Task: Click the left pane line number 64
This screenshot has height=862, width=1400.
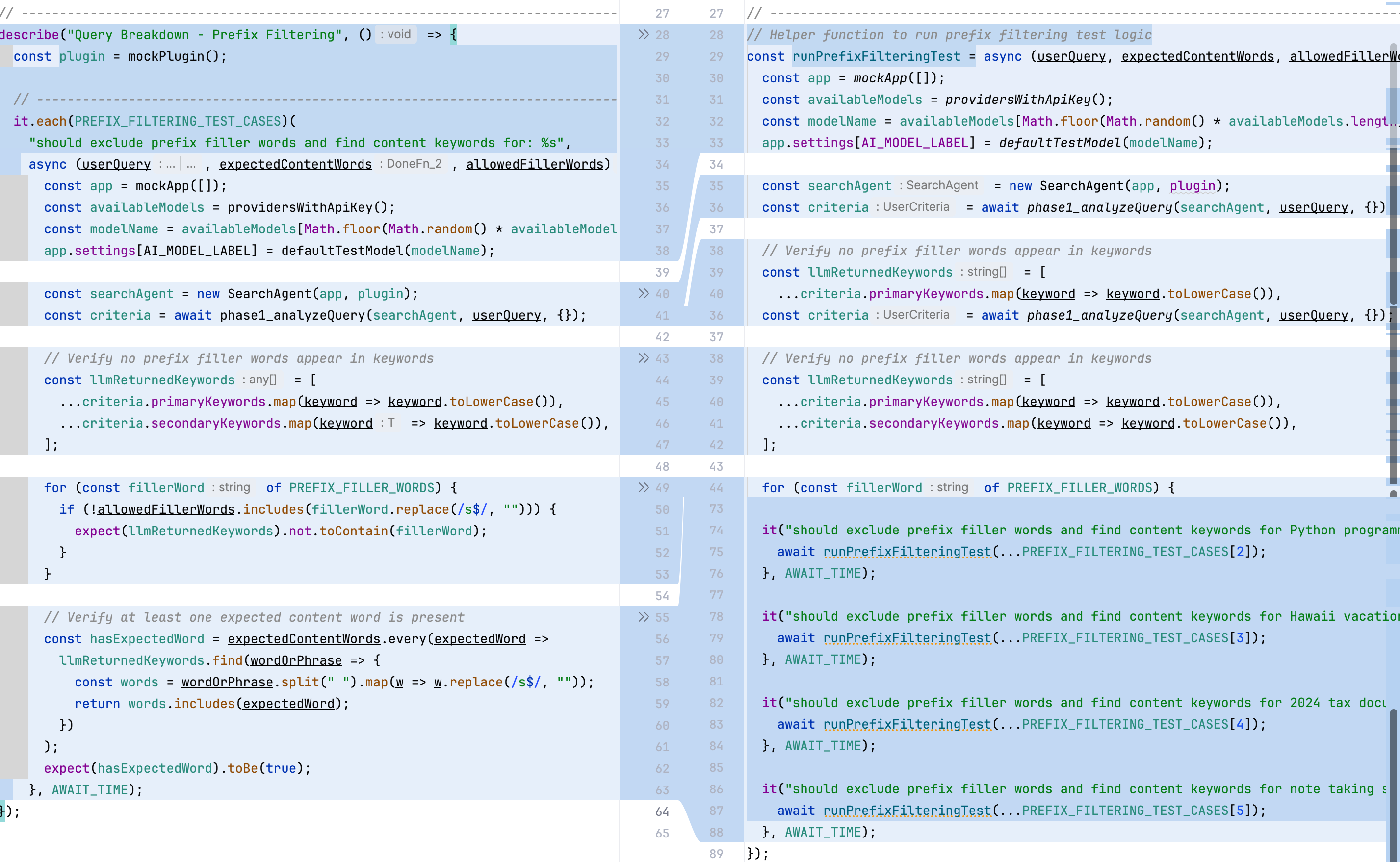Action: [662, 811]
